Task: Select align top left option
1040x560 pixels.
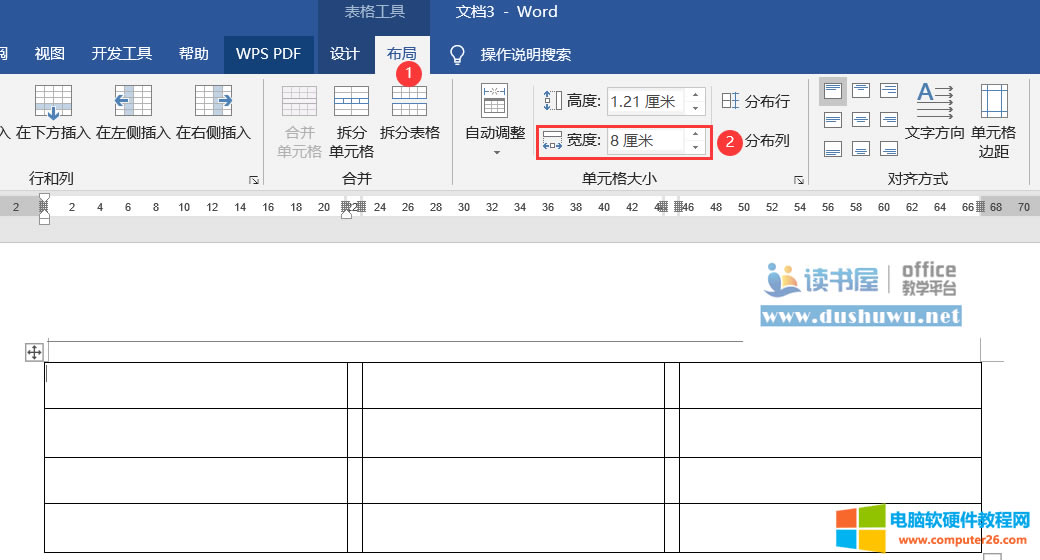Action: 833,92
